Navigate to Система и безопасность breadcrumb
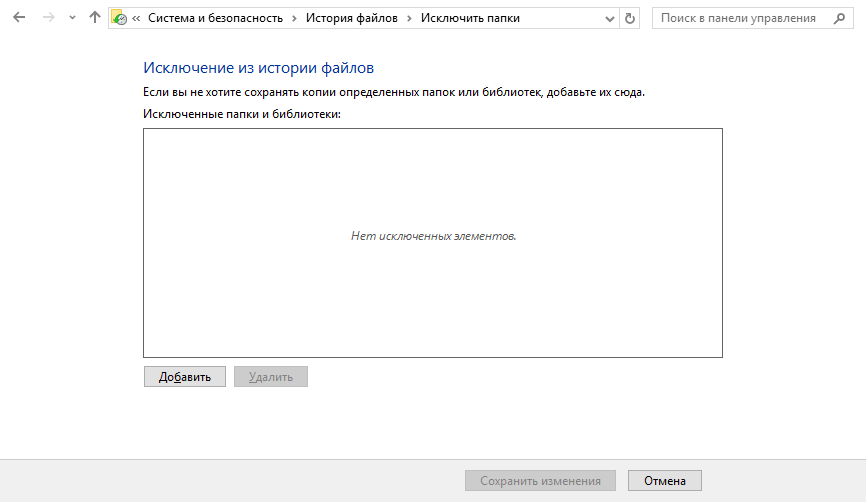The image size is (866, 502). 215,18
